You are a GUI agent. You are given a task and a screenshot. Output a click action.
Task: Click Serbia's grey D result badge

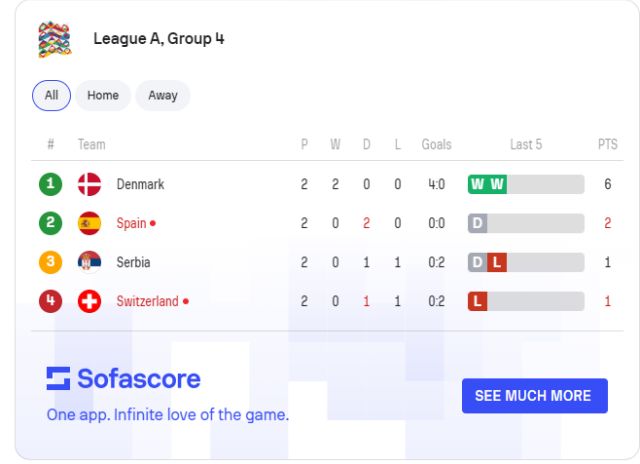(477, 262)
